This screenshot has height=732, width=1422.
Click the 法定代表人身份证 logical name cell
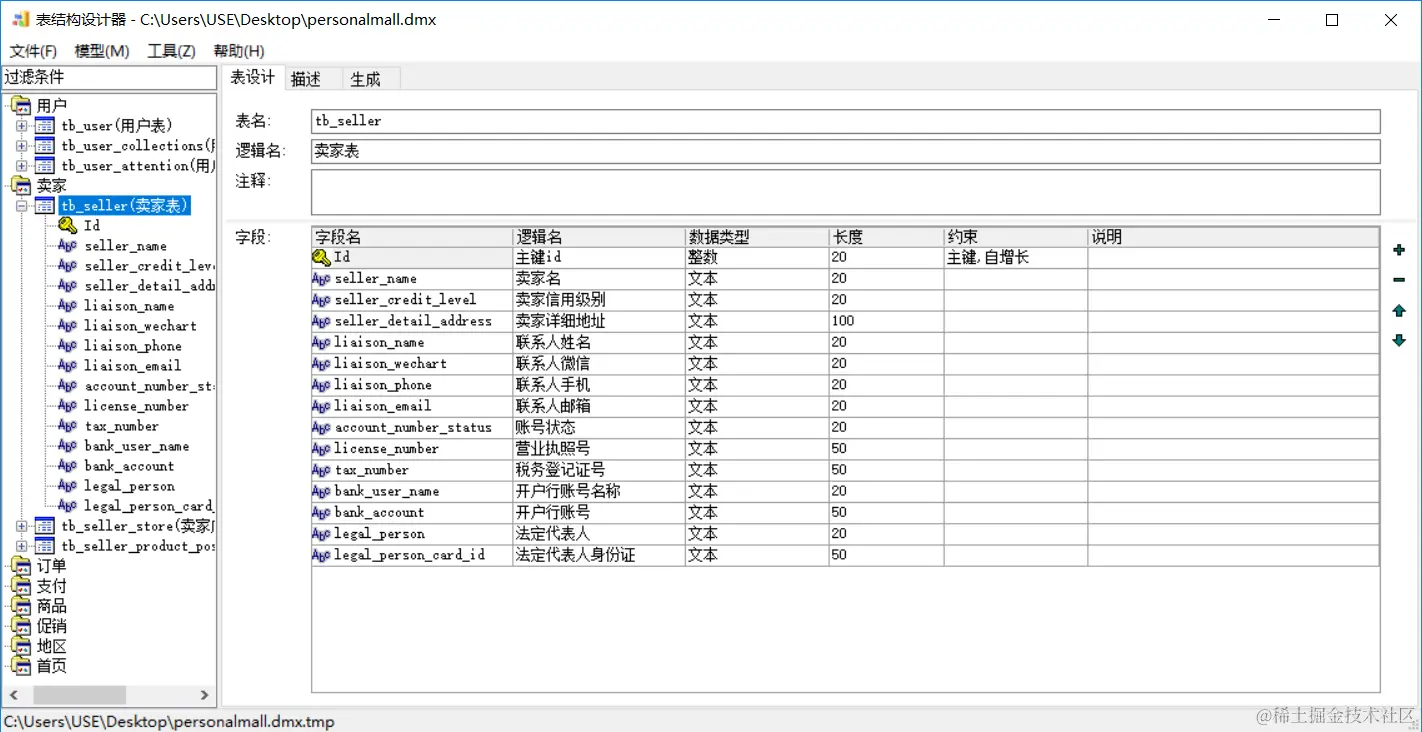pos(599,555)
